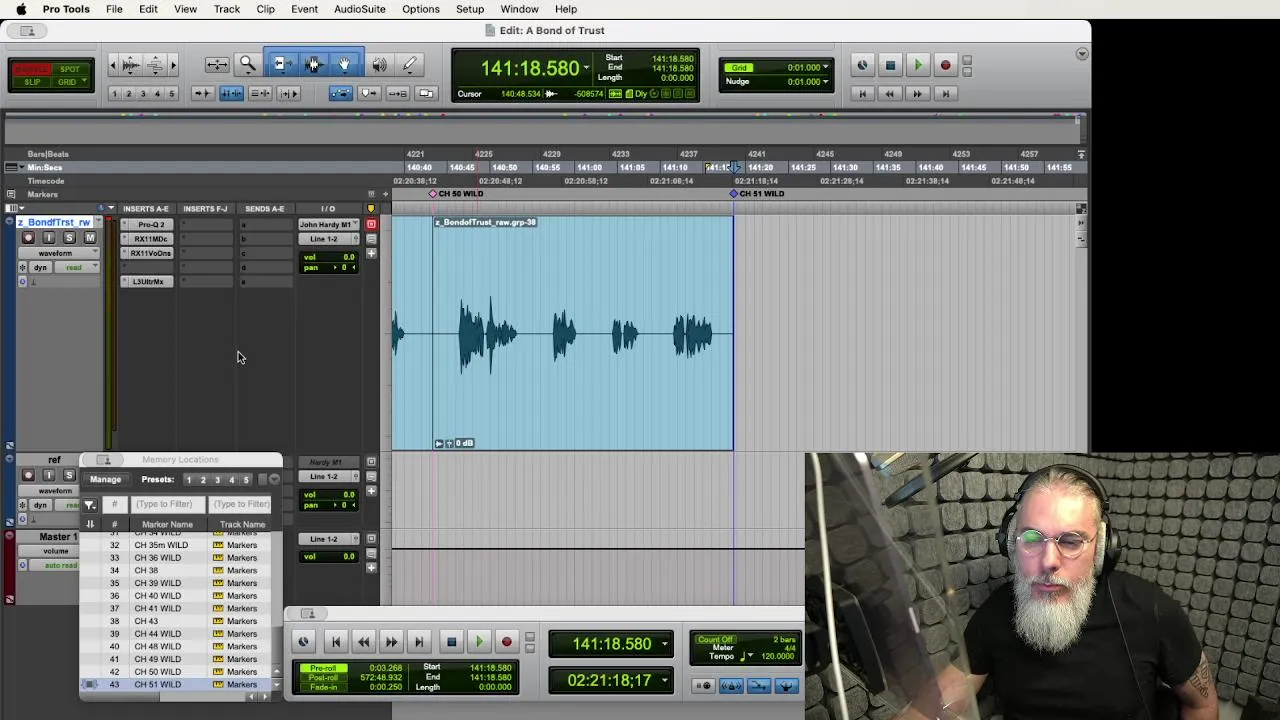
Task: Click the Memory Locations sort order icon
Action: point(90,524)
